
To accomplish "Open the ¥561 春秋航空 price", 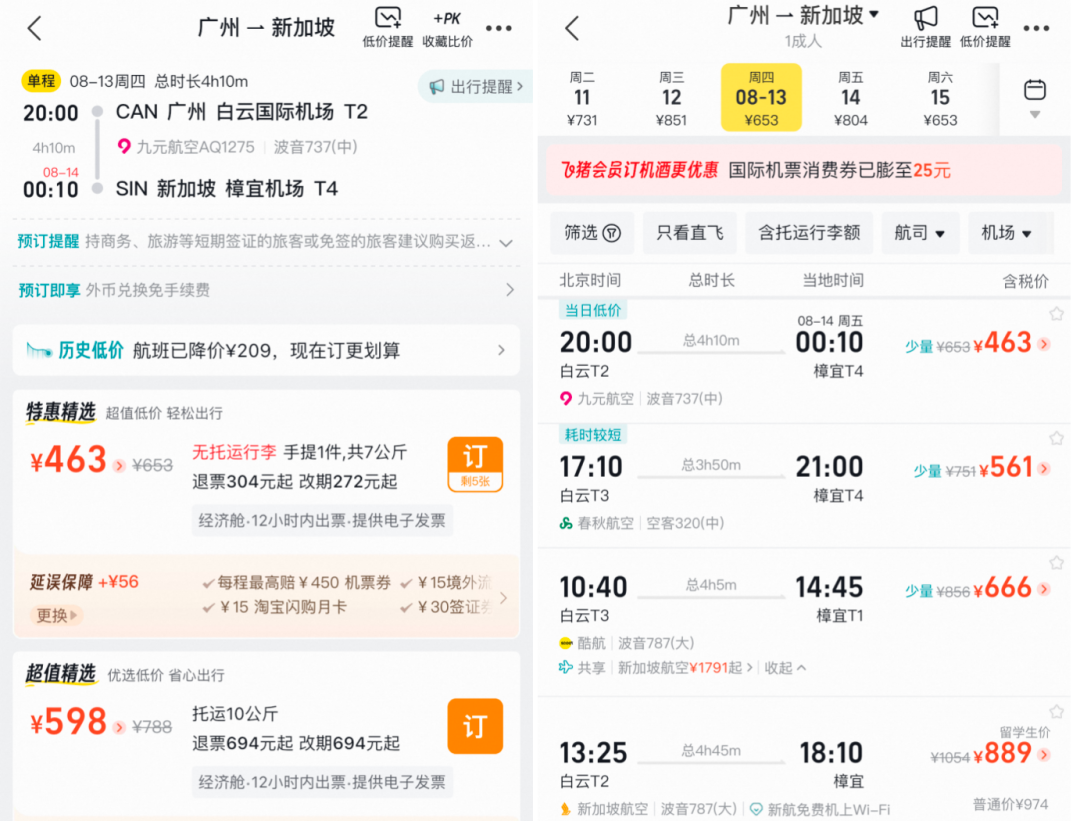I will click(1014, 468).
